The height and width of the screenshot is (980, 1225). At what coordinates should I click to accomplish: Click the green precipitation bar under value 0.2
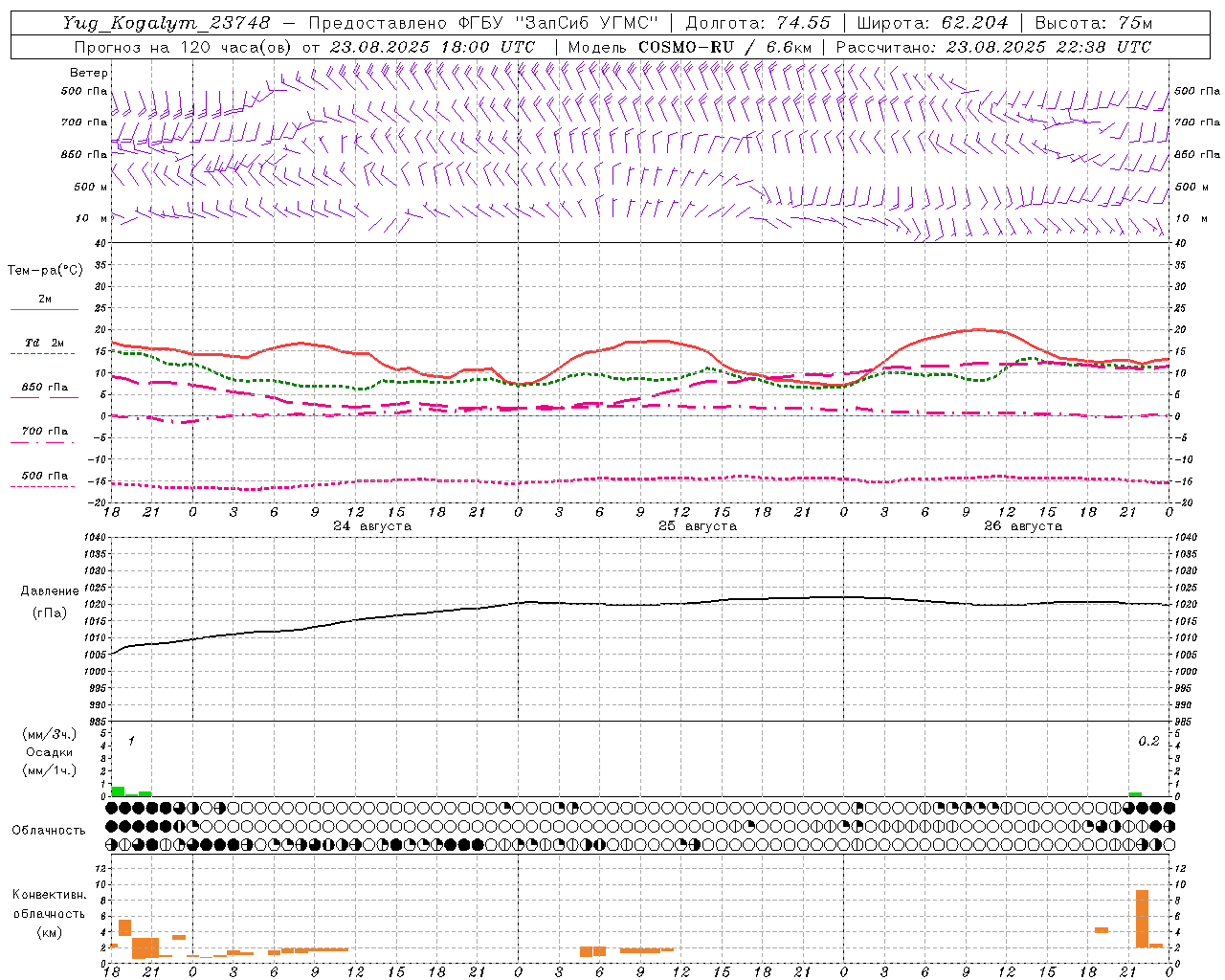click(1135, 794)
